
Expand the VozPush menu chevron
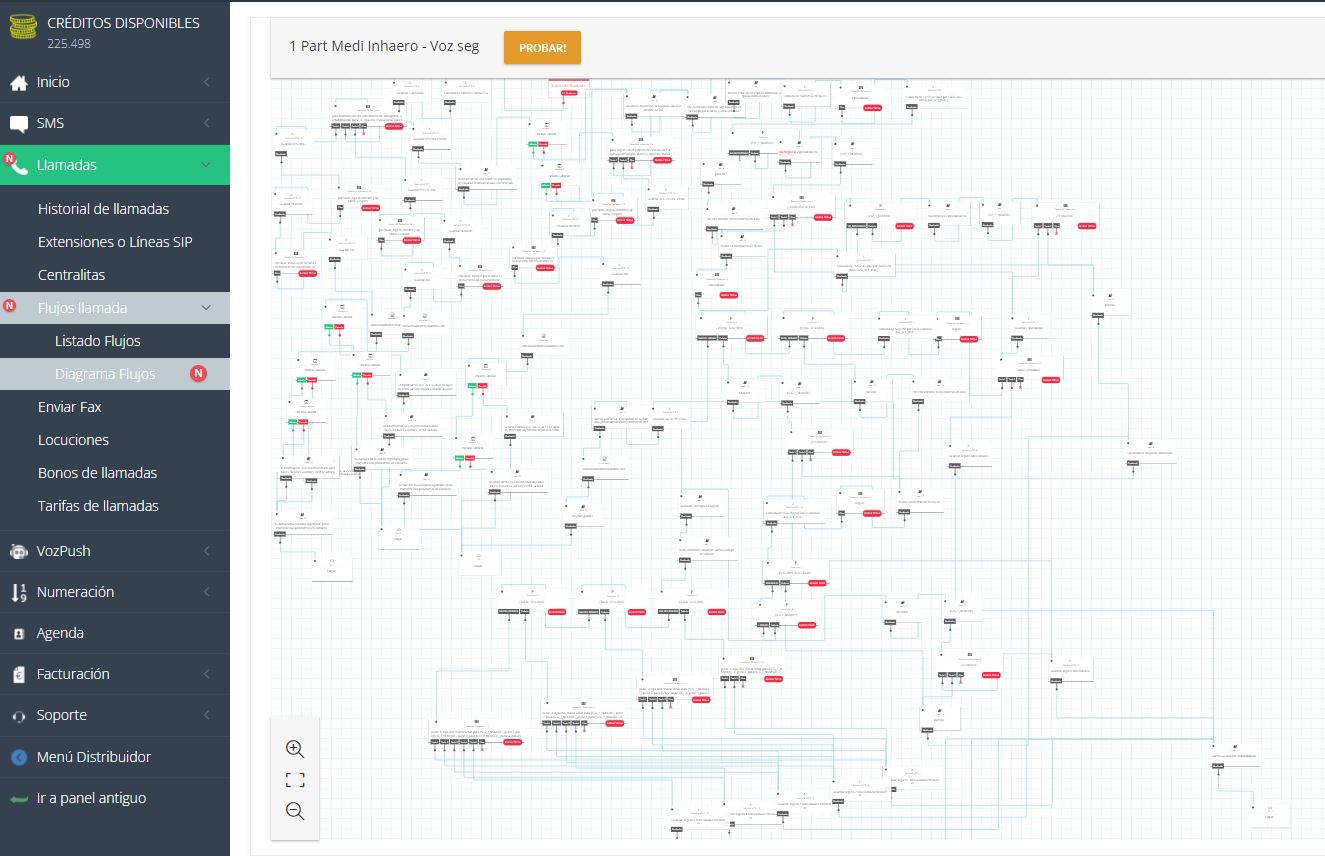pyautogui.click(x=206, y=551)
